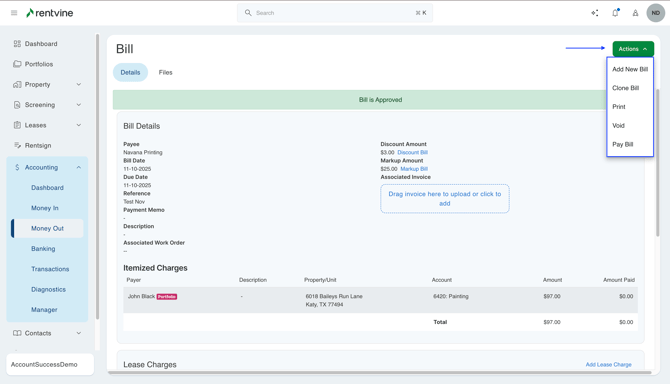Open the hamburger menu icon
Image resolution: width=670 pixels, height=384 pixels.
point(14,13)
